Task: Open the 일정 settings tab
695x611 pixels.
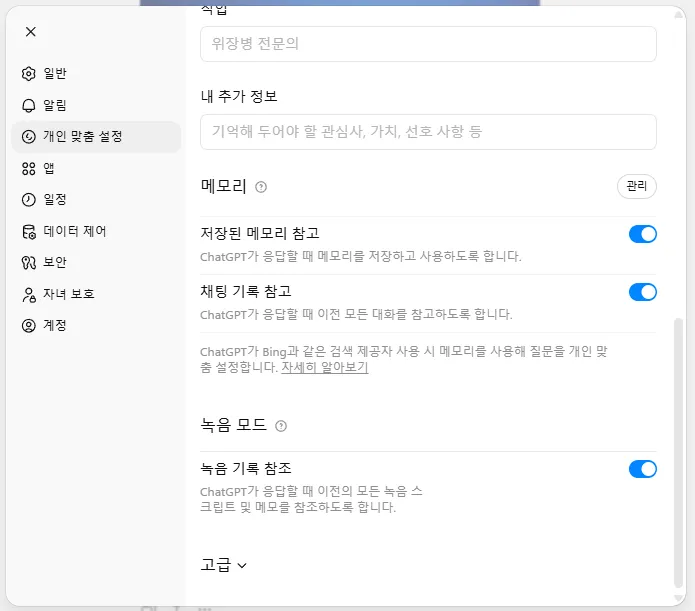Action: [96, 200]
